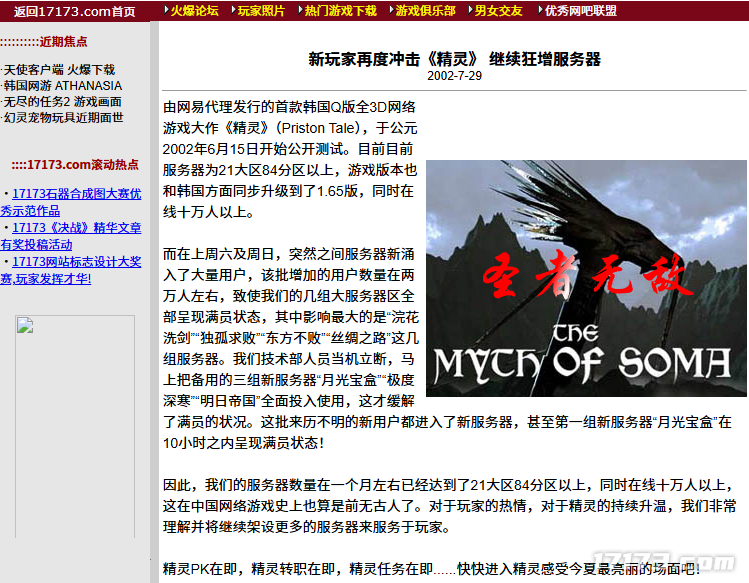Select the 无尽的任务2 游戏画面 headline
The image size is (749, 583).
click(62, 101)
